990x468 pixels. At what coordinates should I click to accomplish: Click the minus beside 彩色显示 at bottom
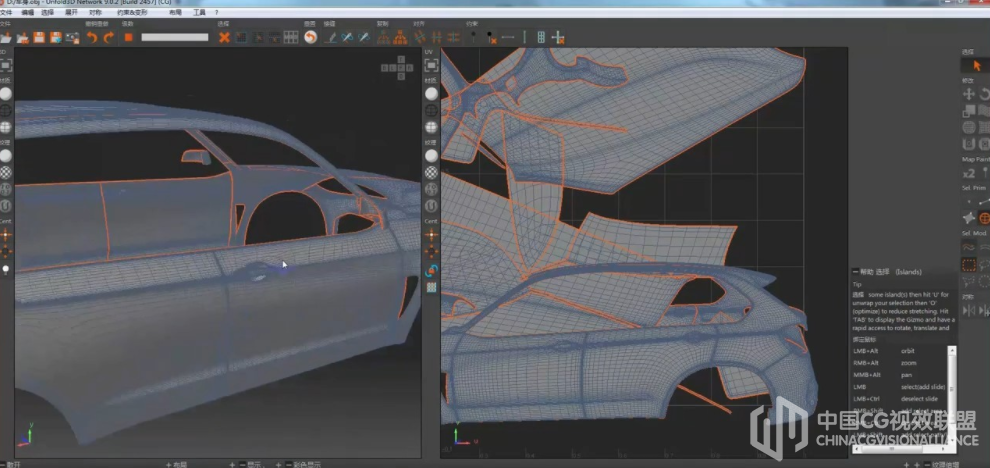click(x=289, y=464)
